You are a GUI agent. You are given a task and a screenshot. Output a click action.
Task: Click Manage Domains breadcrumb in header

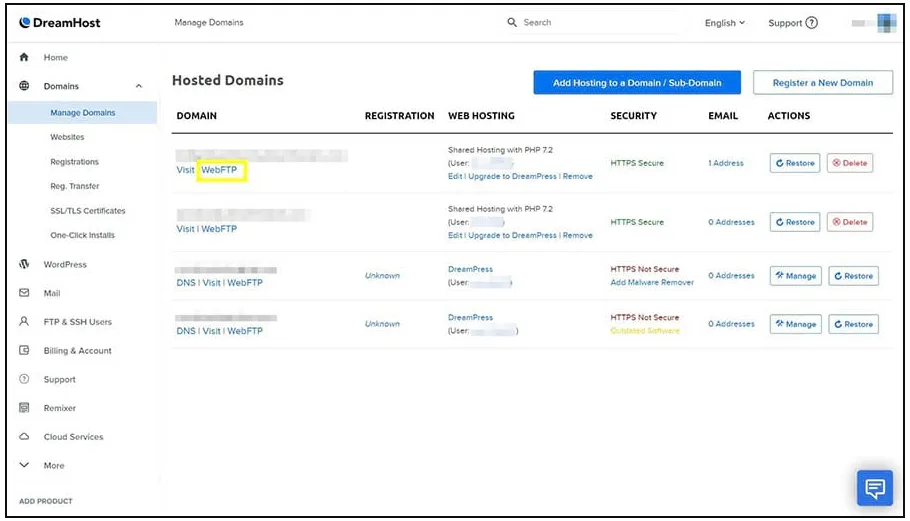click(x=209, y=22)
